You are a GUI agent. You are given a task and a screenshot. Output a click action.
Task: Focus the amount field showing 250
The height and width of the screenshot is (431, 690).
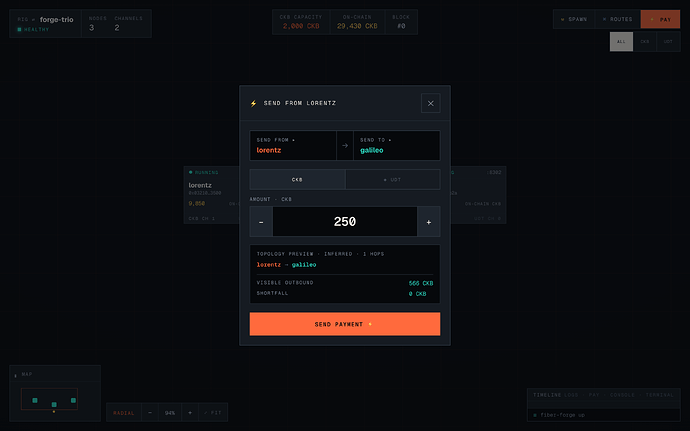pos(345,222)
